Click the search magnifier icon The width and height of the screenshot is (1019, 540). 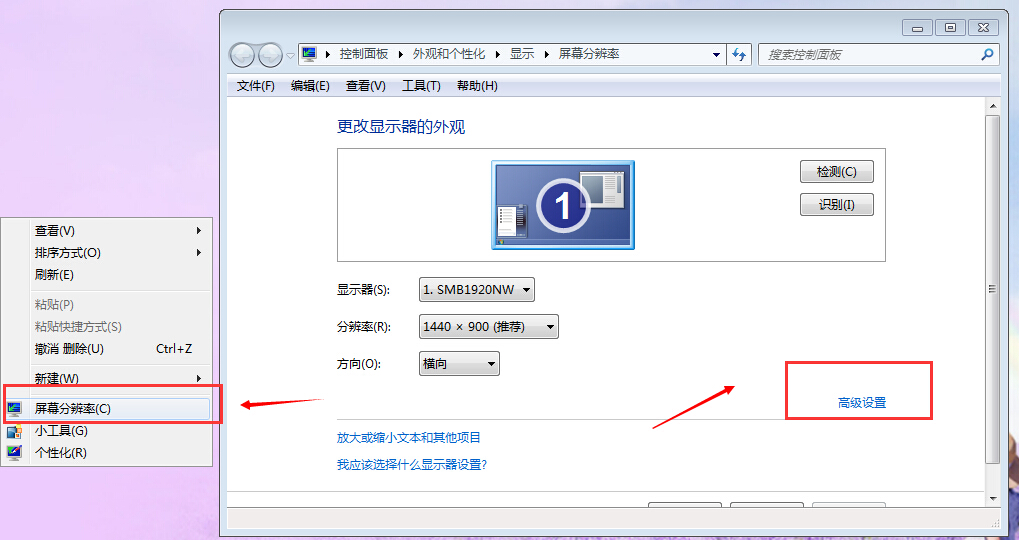[x=987, y=55]
